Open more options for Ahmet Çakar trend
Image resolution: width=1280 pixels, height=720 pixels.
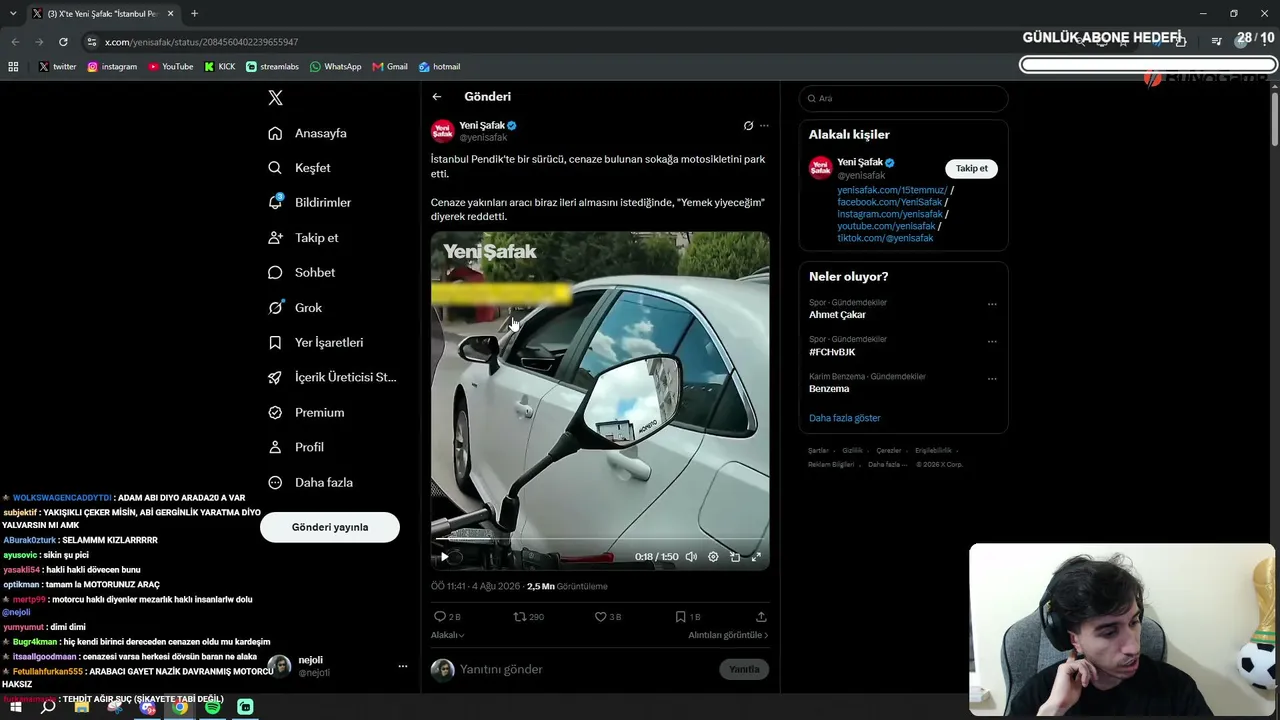point(992,304)
